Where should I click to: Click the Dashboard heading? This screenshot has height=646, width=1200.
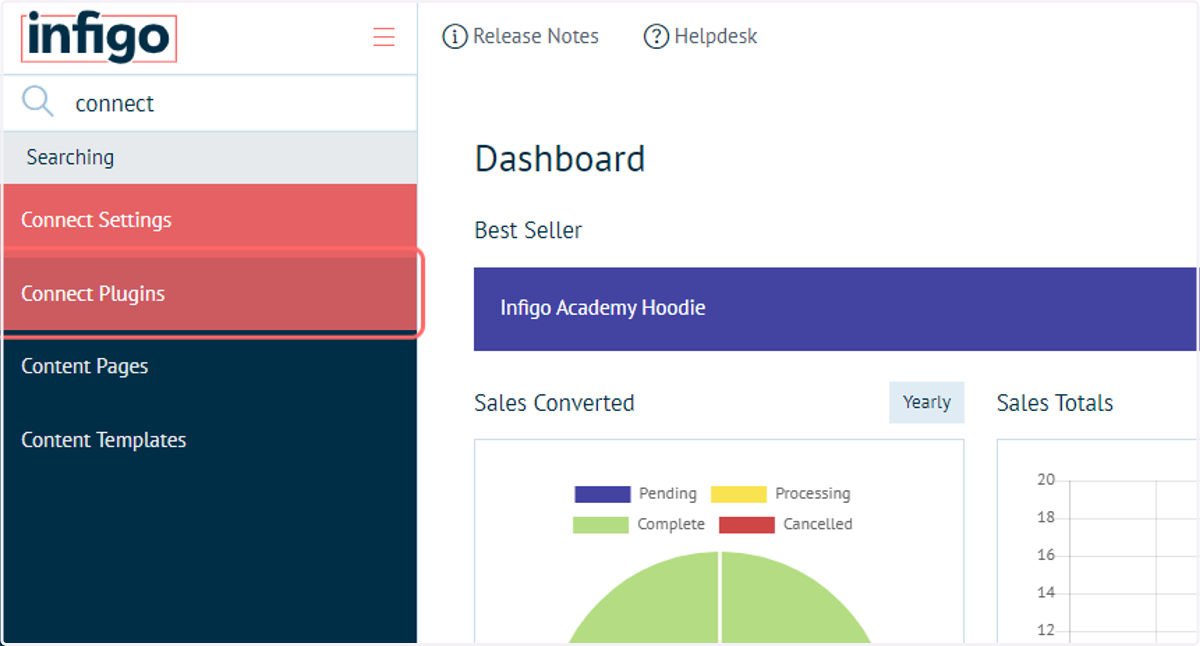coord(560,159)
